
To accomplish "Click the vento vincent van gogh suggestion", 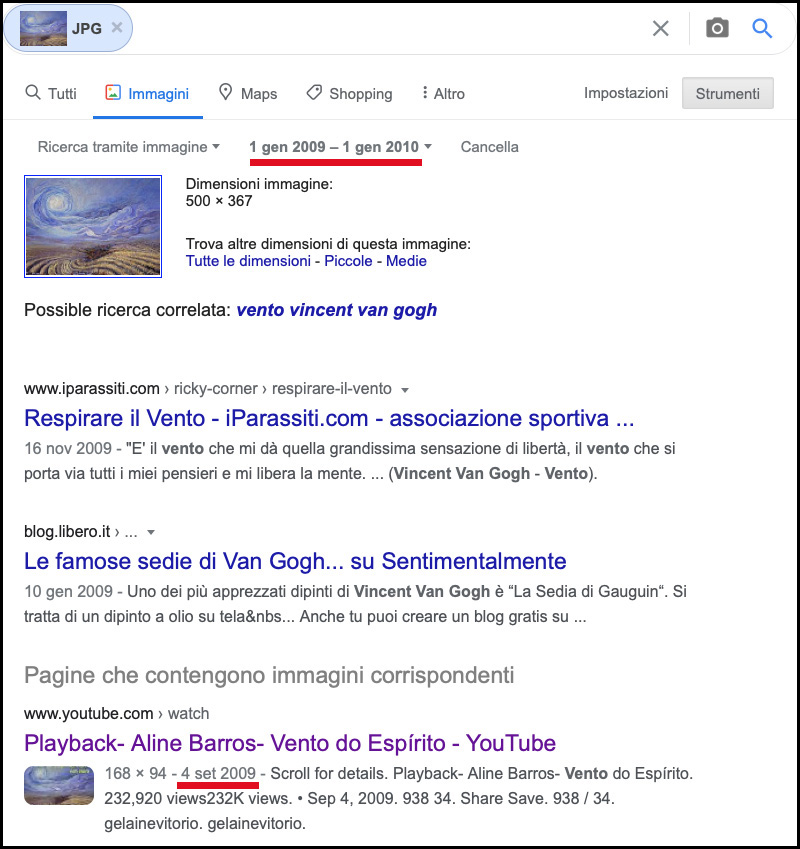I will (337, 310).
